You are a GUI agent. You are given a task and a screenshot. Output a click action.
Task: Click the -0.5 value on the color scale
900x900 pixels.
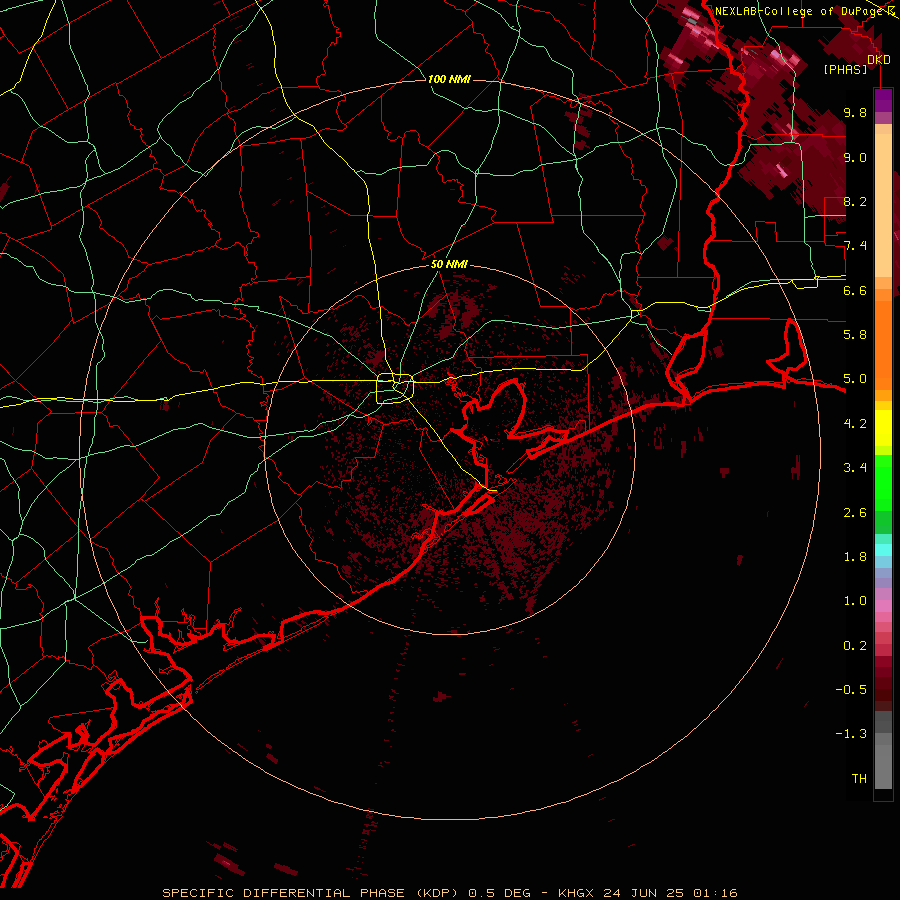(x=851, y=690)
